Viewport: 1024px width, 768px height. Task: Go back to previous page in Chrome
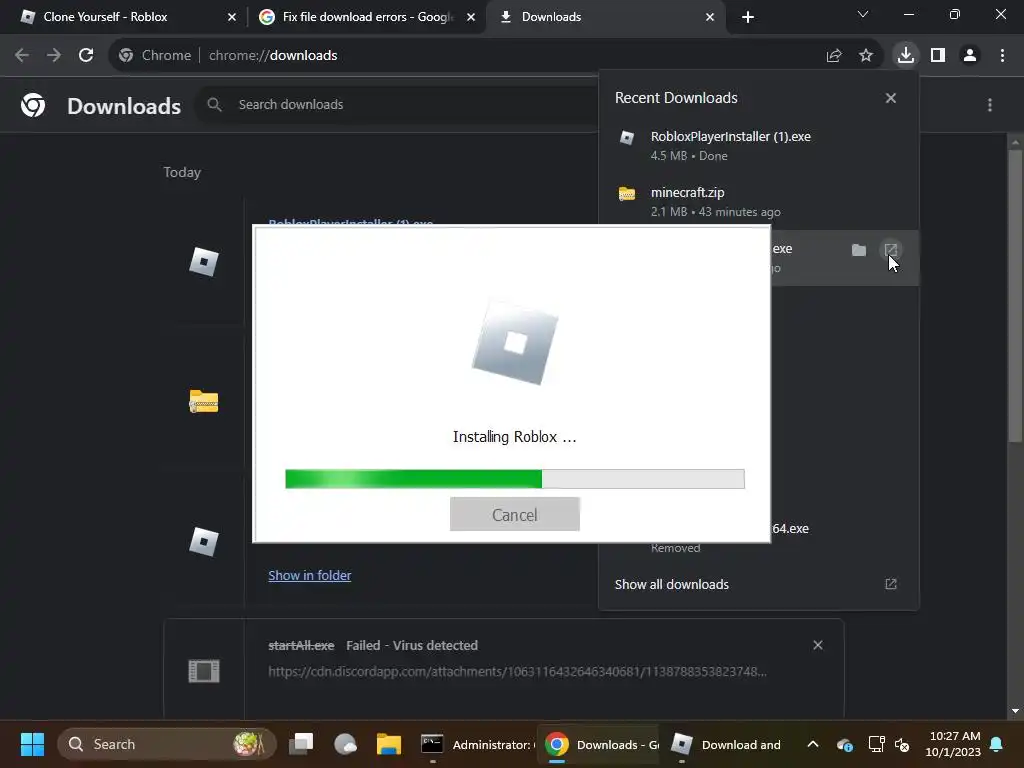[x=22, y=56]
